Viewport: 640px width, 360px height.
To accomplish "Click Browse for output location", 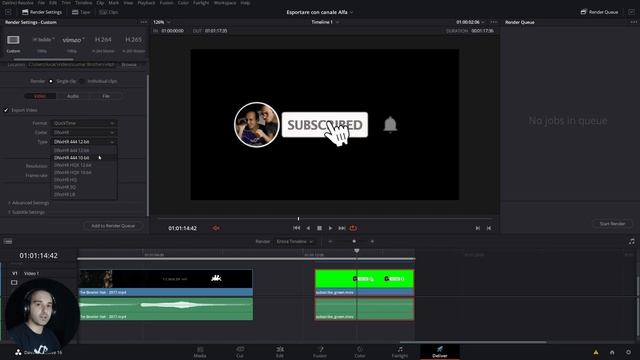I will click(x=129, y=64).
